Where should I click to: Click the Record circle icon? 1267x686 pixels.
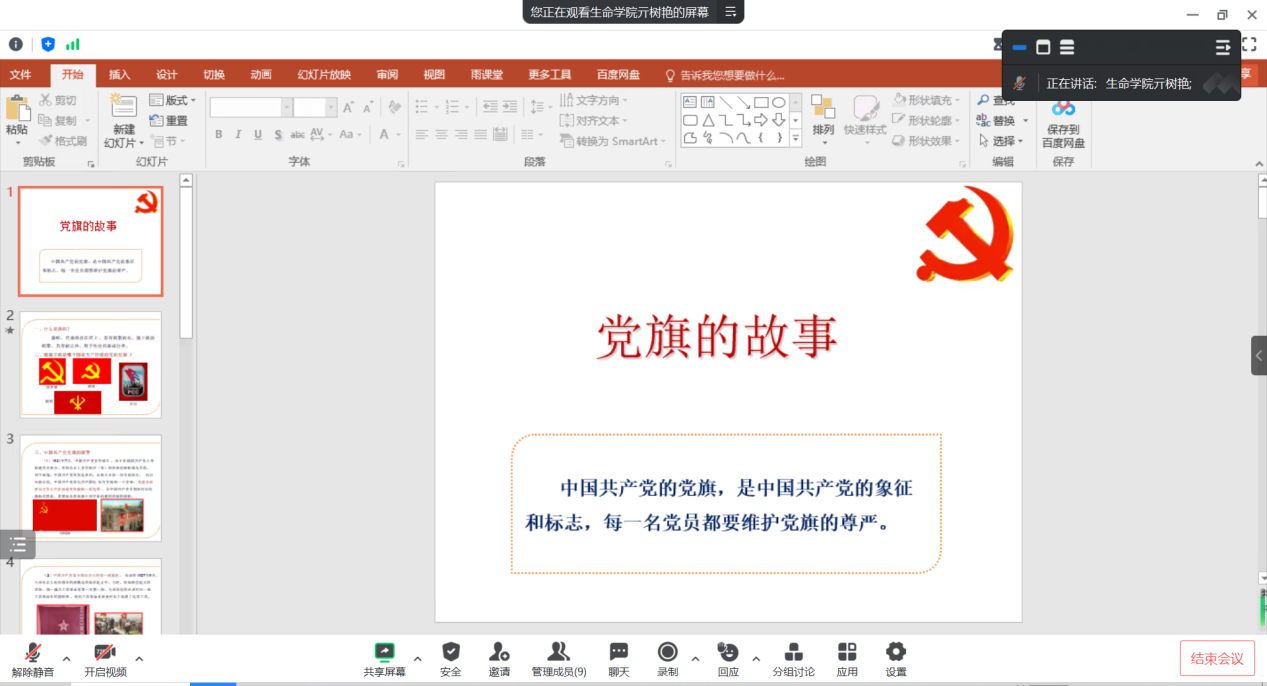pyautogui.click(x=667, y=651)
